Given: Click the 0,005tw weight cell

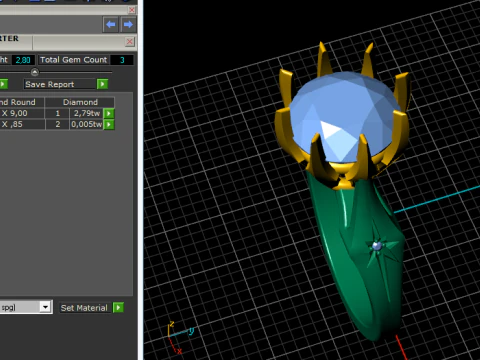Looking at the screenshot, I should click(x=86, y=124).
